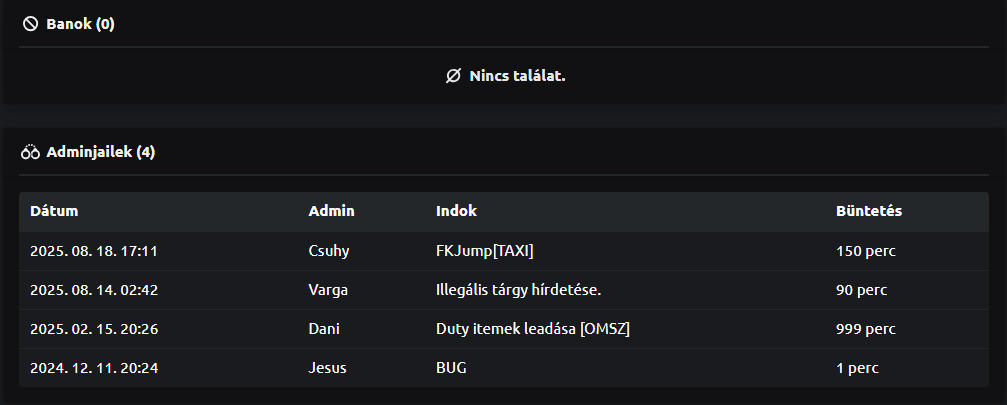Sort by the Admin column header

pyautogui.click(x=331, y=211)
